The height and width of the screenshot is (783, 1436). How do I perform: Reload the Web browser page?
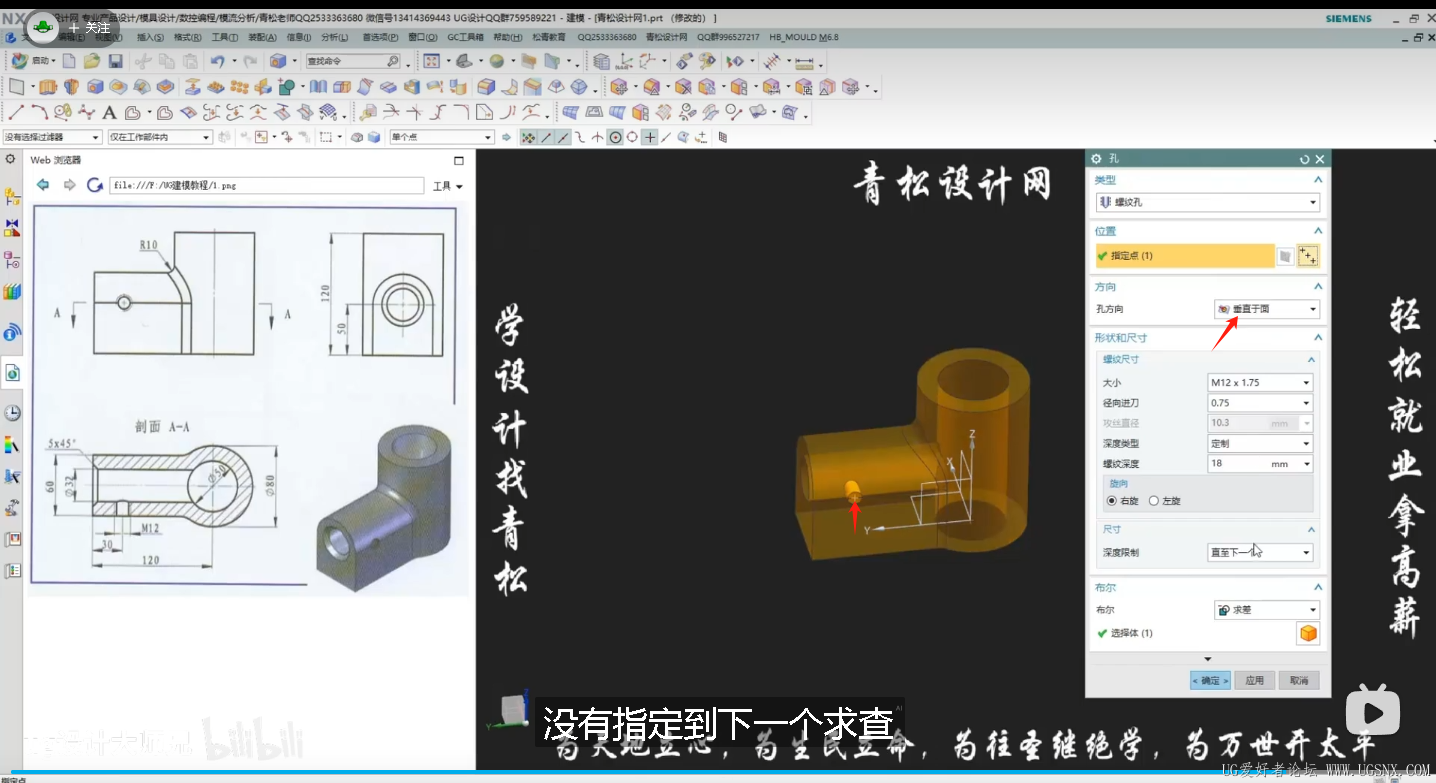pyautogui.click(x=95, y=185)
